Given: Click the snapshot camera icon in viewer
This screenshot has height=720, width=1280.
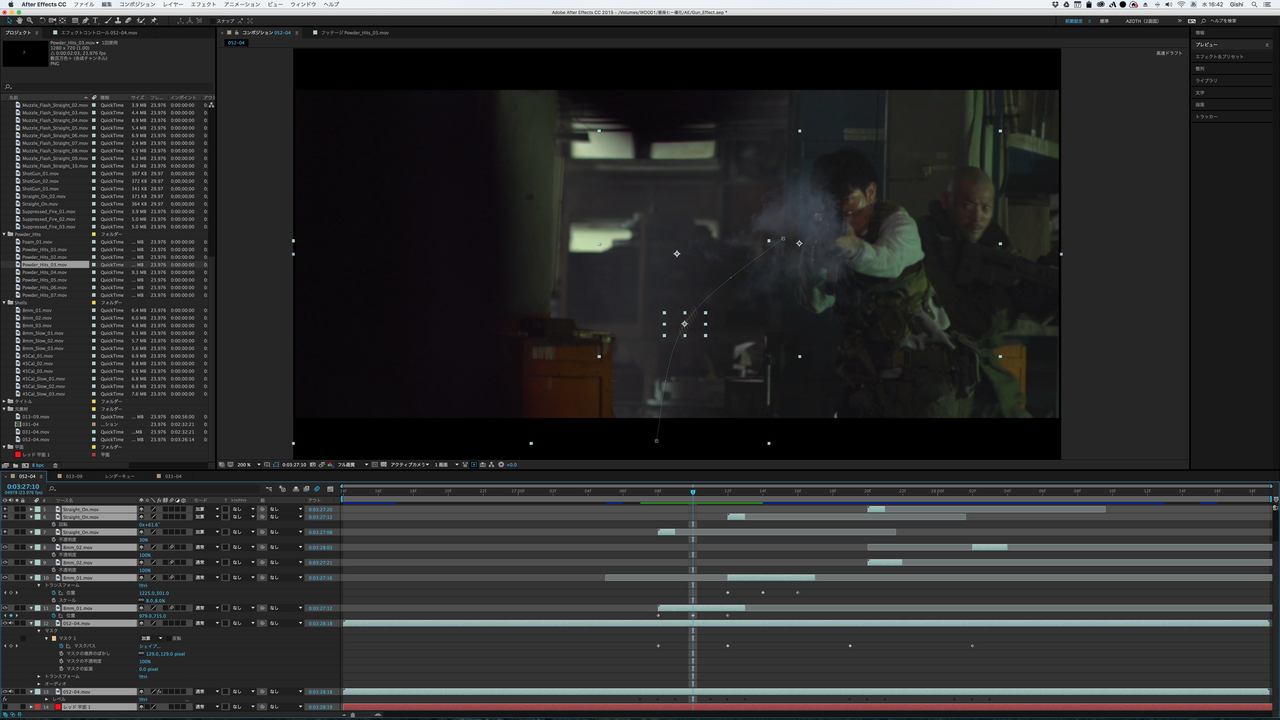Looking at the screenshot, I should point(312,464).
